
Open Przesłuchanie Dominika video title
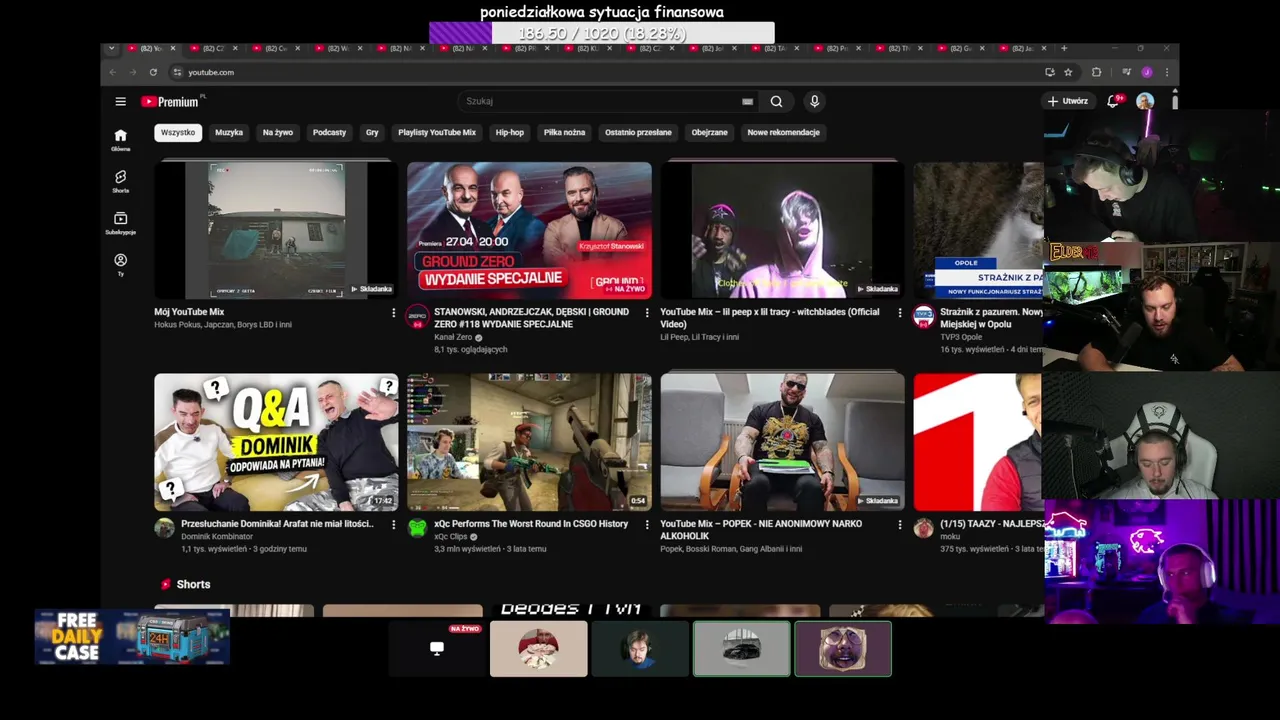click(277, 524)
